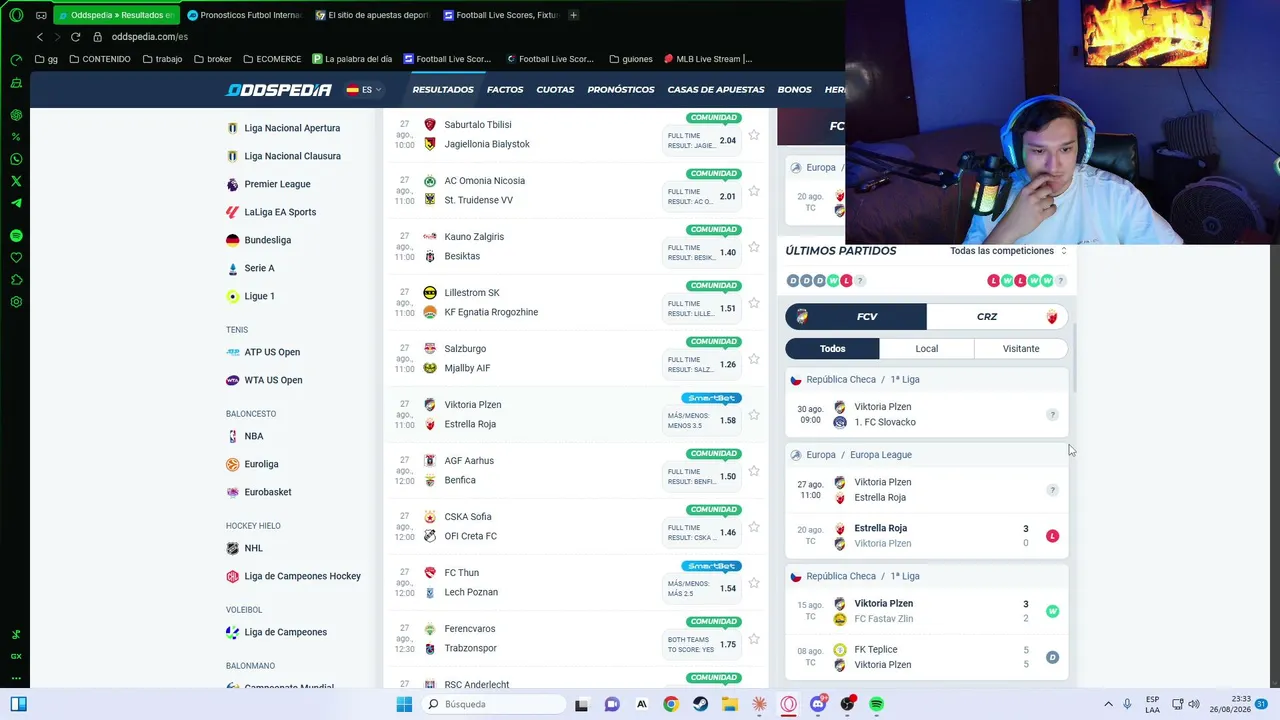Select the Todos matches filter
The image size is (1280, 720).
[x=832, y=349]
